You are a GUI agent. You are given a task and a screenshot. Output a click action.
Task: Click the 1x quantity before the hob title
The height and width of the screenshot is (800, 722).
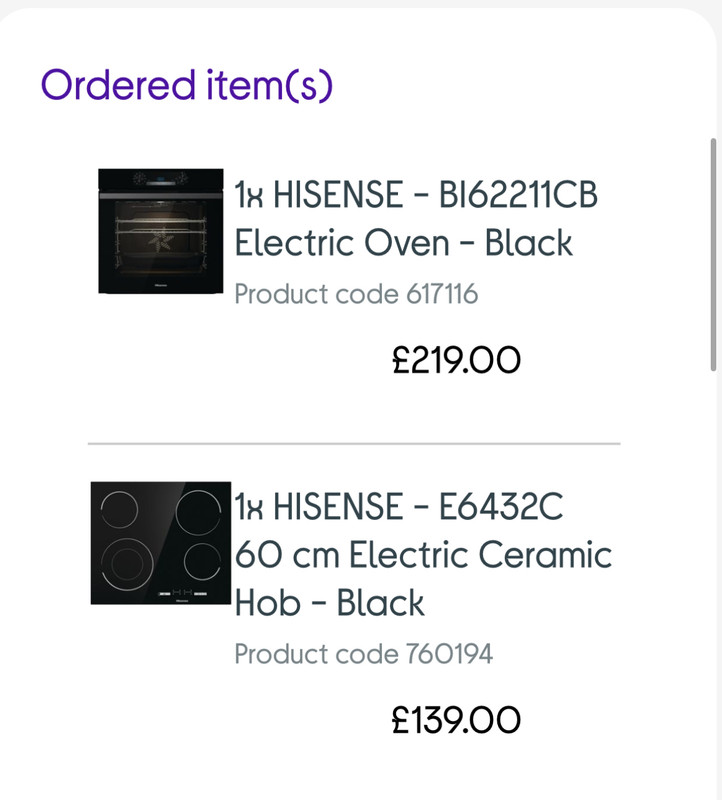point(248,507)
